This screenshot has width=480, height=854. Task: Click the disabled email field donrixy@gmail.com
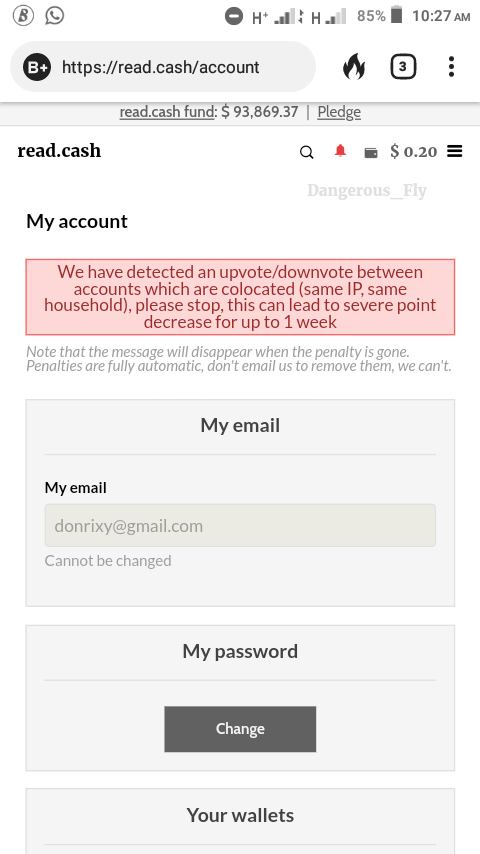240,525
